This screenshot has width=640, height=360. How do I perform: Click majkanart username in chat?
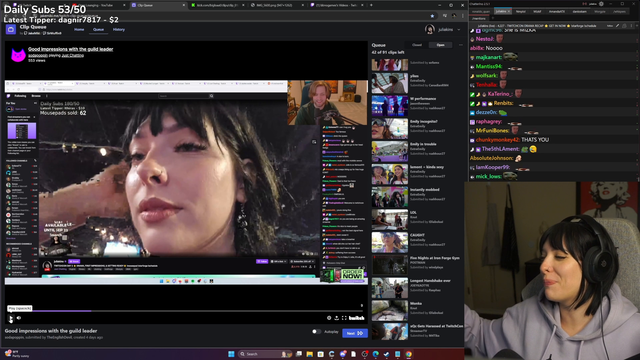tap(488, 57)
